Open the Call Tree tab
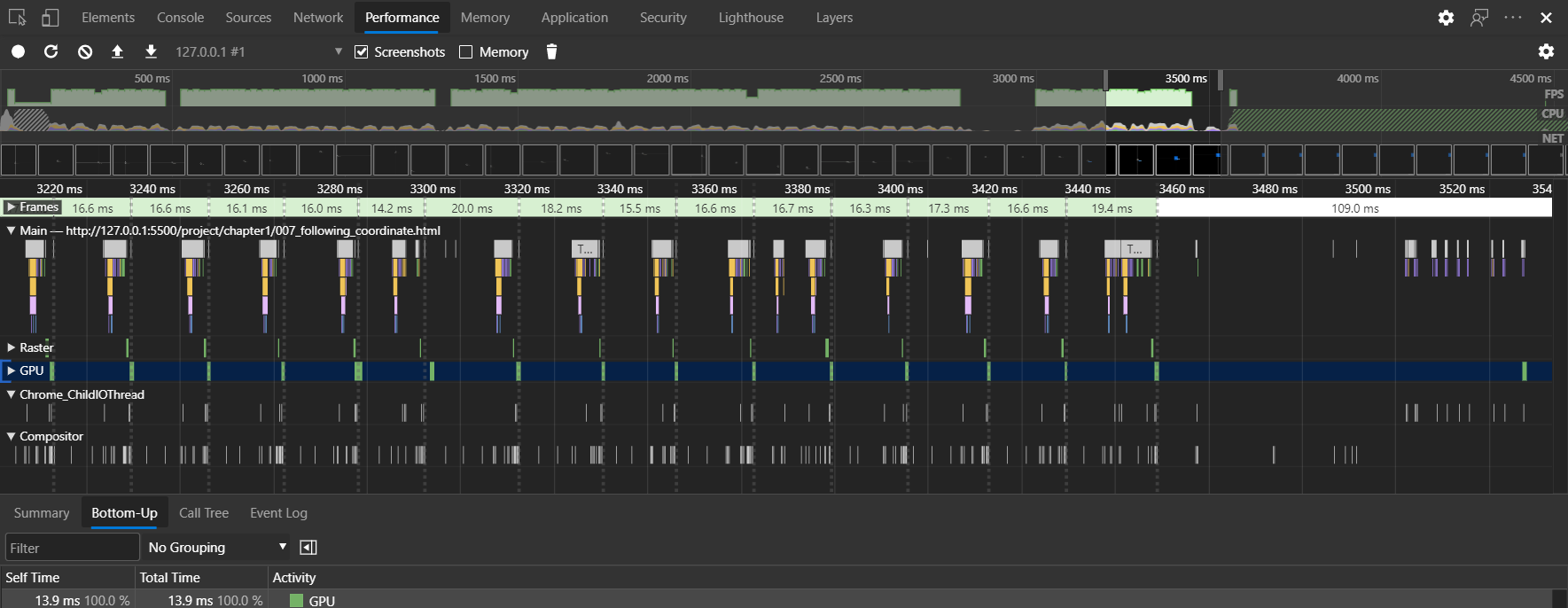 [x=204, y=513]
